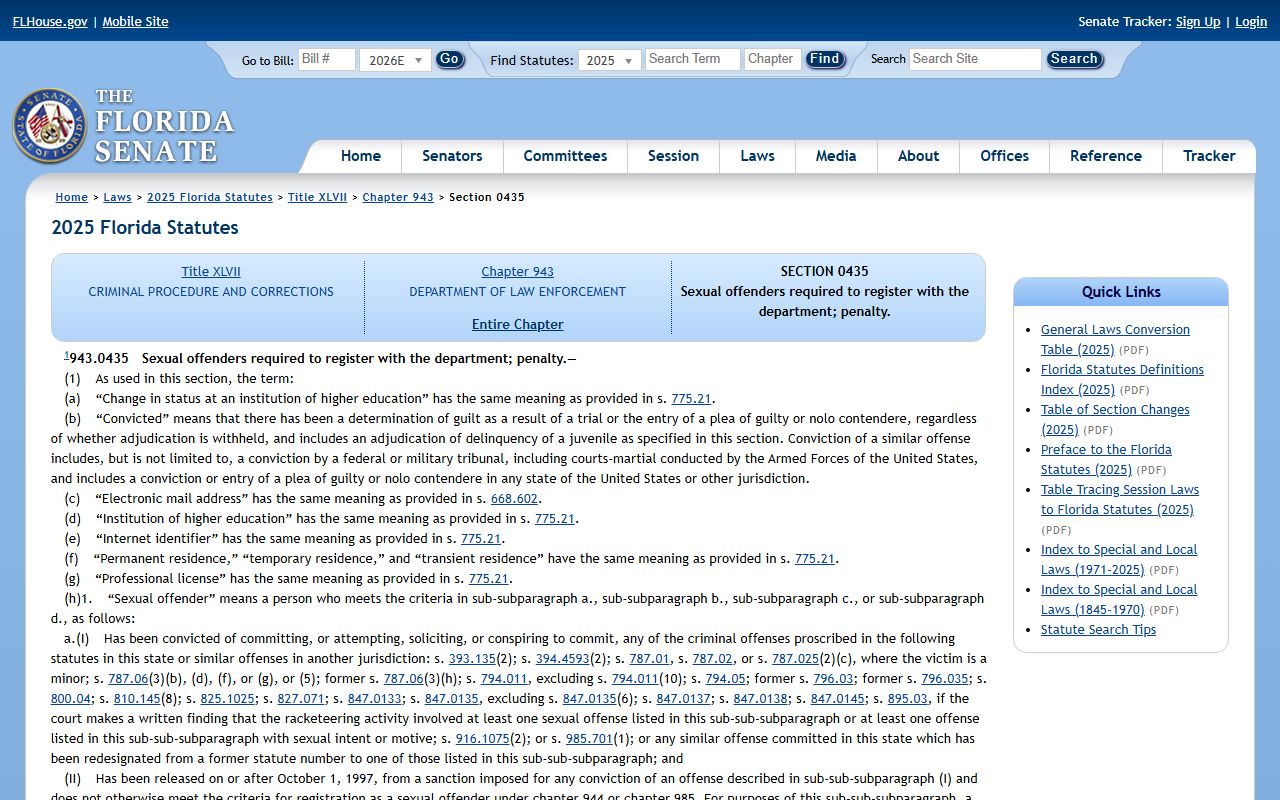Open Florida Statutes Definitions Index (2025)

[1122, 379]
